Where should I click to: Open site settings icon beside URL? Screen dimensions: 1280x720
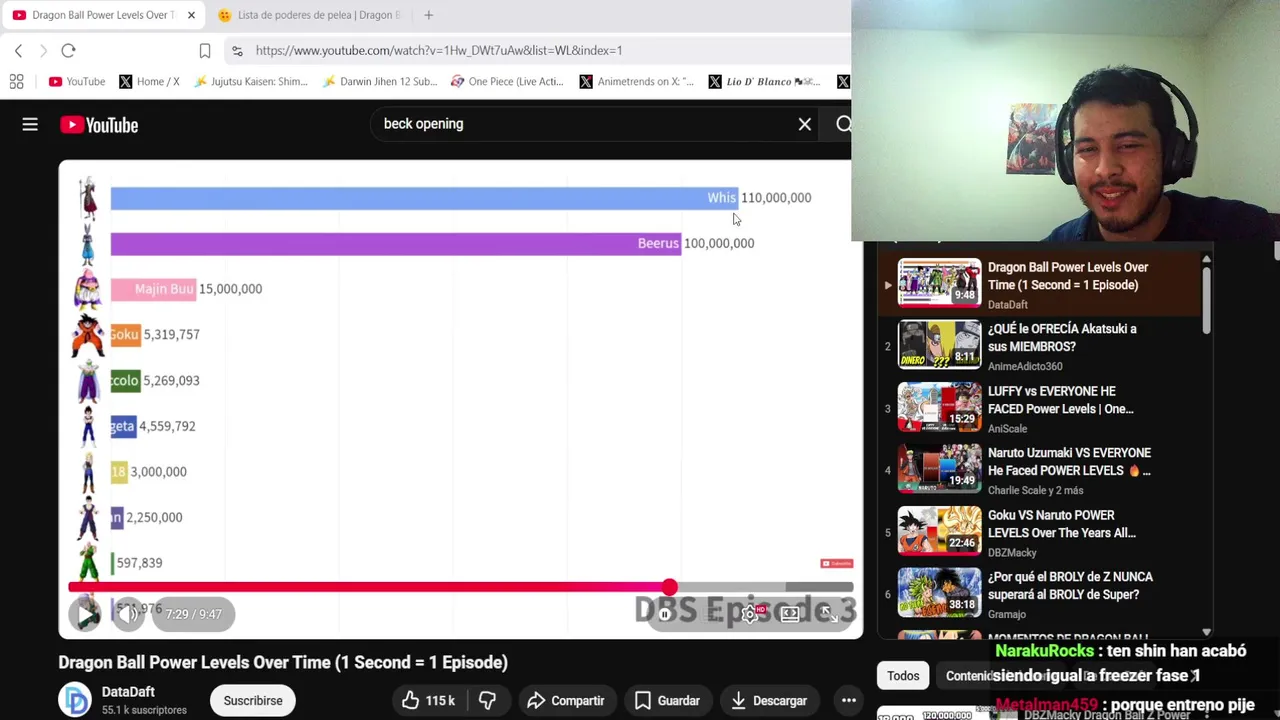237,51
